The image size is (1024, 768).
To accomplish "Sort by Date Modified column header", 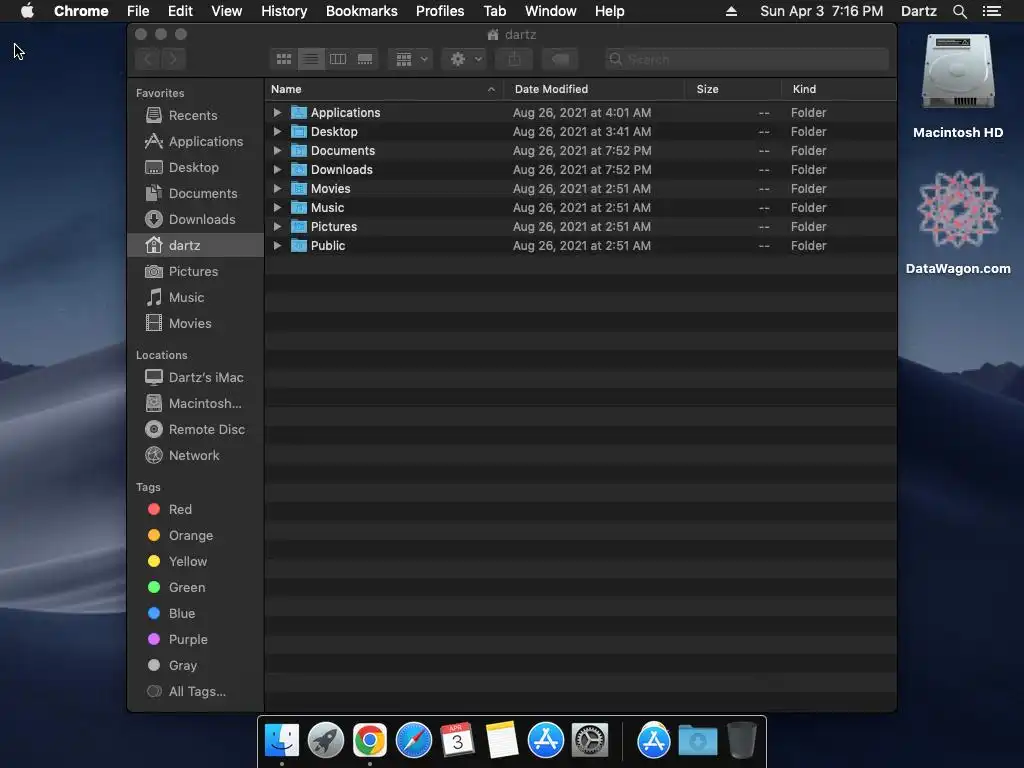I will 594,89.
